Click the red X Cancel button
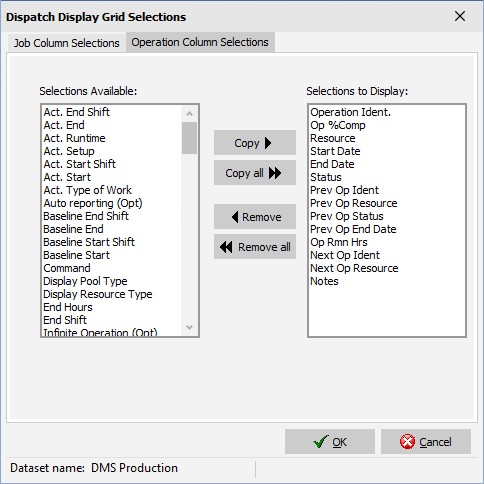This screenshot has width=484, height=484. [x=426, y=442]
